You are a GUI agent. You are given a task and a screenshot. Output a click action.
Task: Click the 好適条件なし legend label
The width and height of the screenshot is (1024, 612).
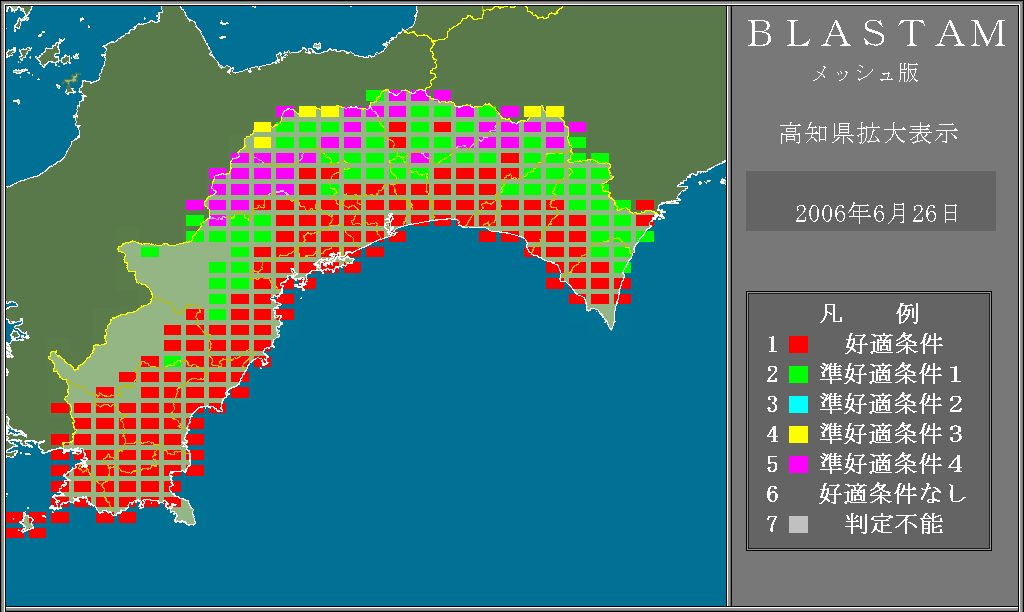(x=893, y=494)
